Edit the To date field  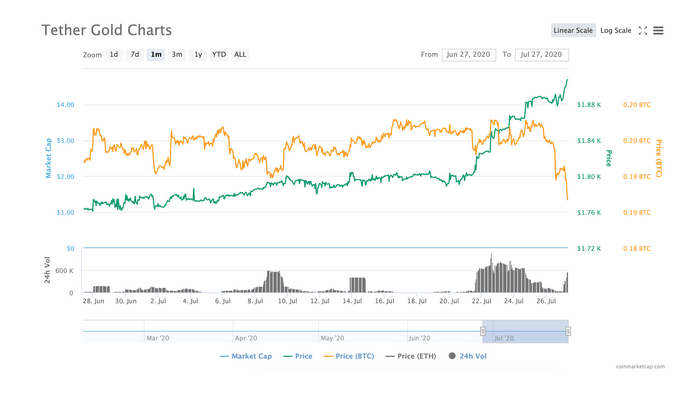click(542, 55)
